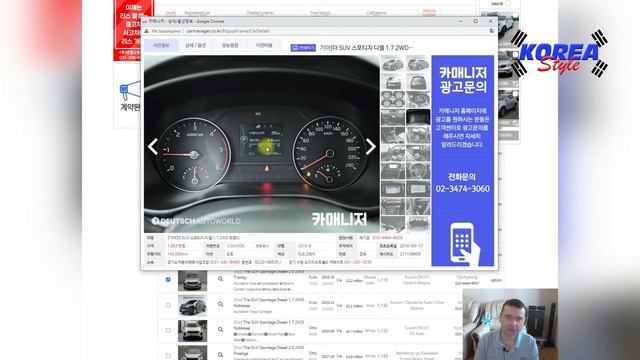Click the registration date 2016-05-17

point(411,246)
